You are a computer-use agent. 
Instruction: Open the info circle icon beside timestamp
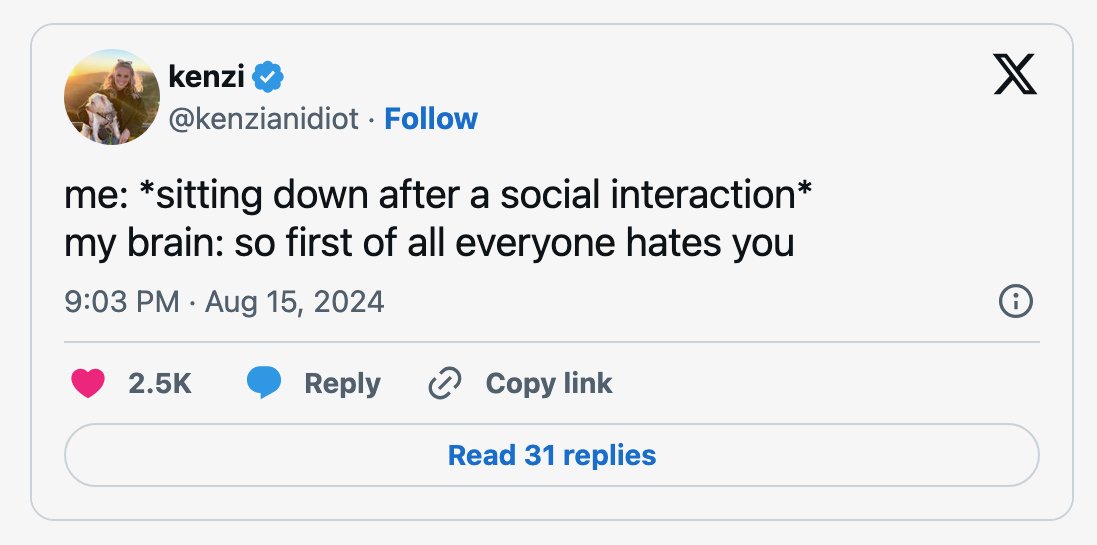[1015, 302]
